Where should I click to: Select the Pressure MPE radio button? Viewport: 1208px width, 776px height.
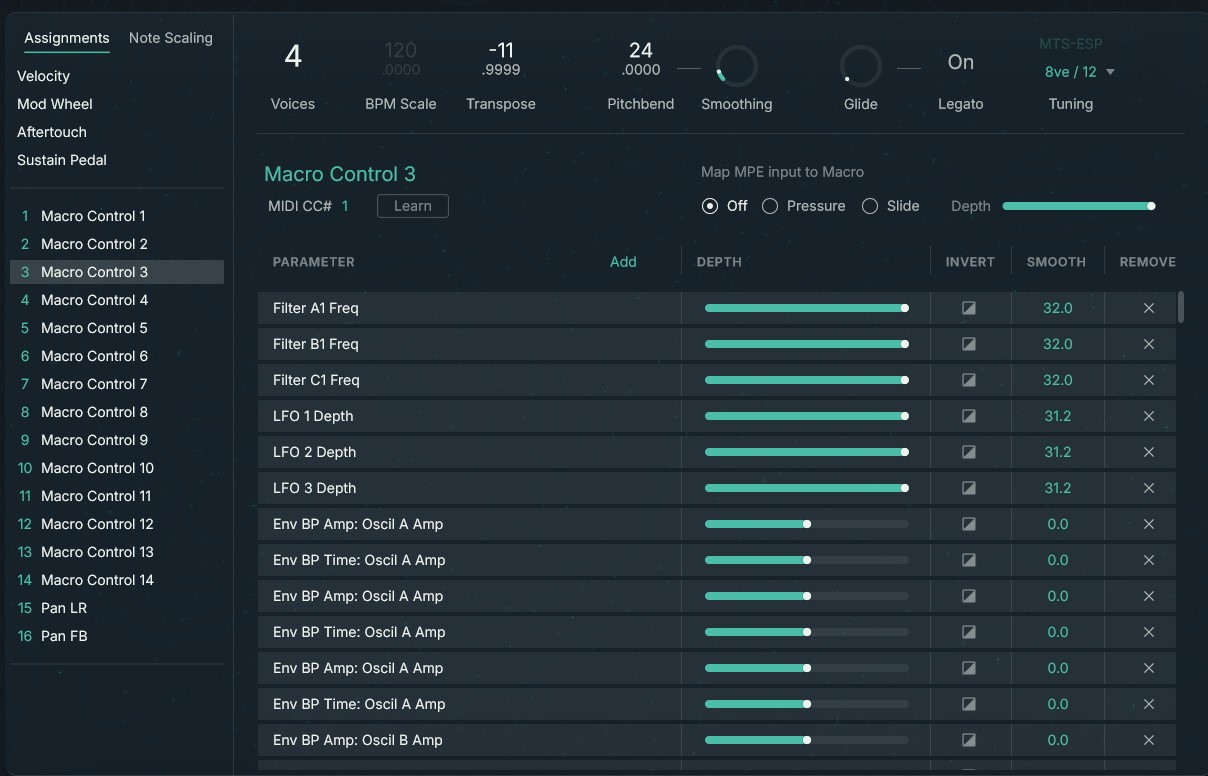[x=770, y=206]
